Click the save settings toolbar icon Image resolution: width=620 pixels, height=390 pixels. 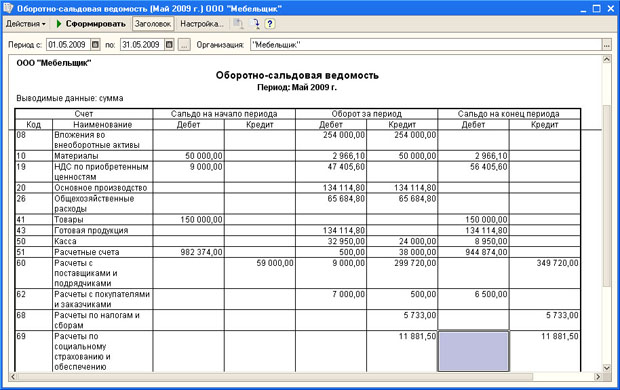pos(238,24)
